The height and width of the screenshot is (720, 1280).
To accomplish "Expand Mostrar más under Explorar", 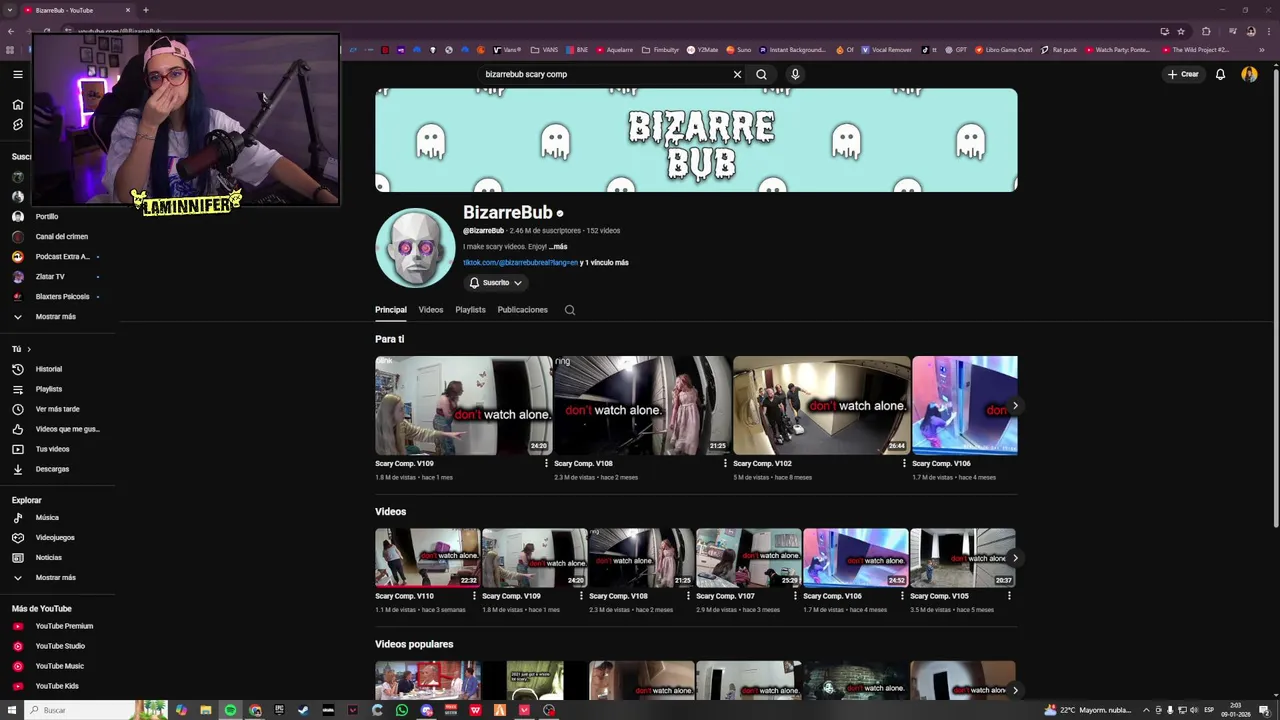I will click(56, 578).
